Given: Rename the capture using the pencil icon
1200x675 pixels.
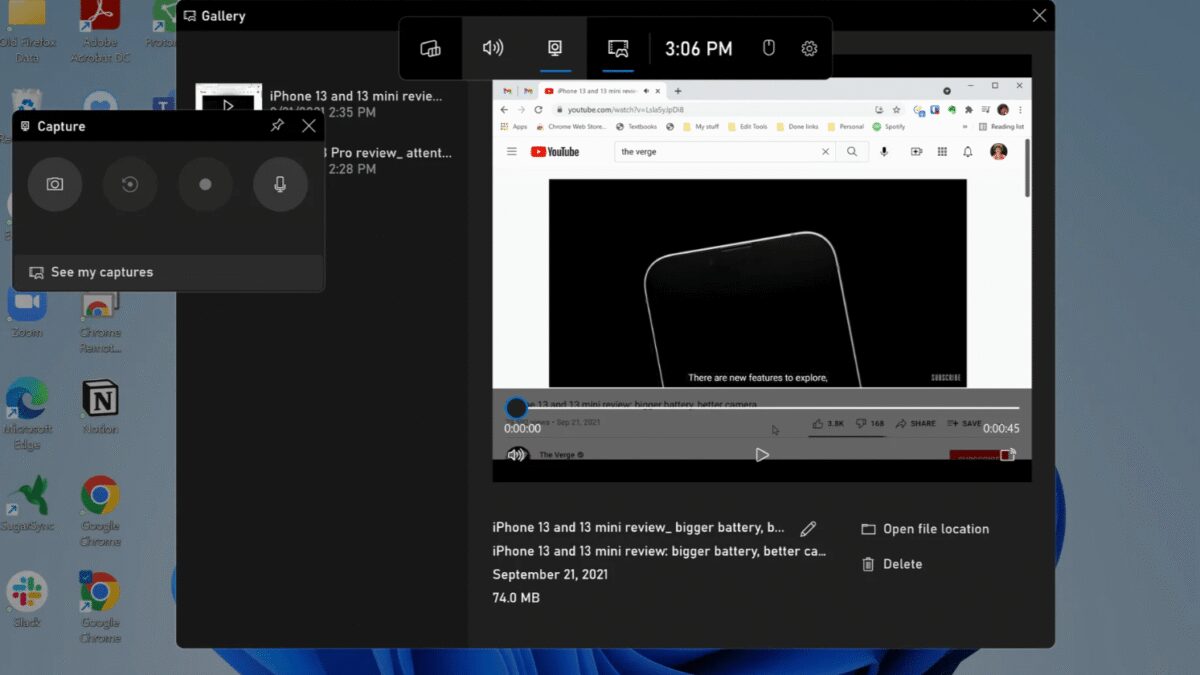Looking at the screenshot, I should click(808, 528).
